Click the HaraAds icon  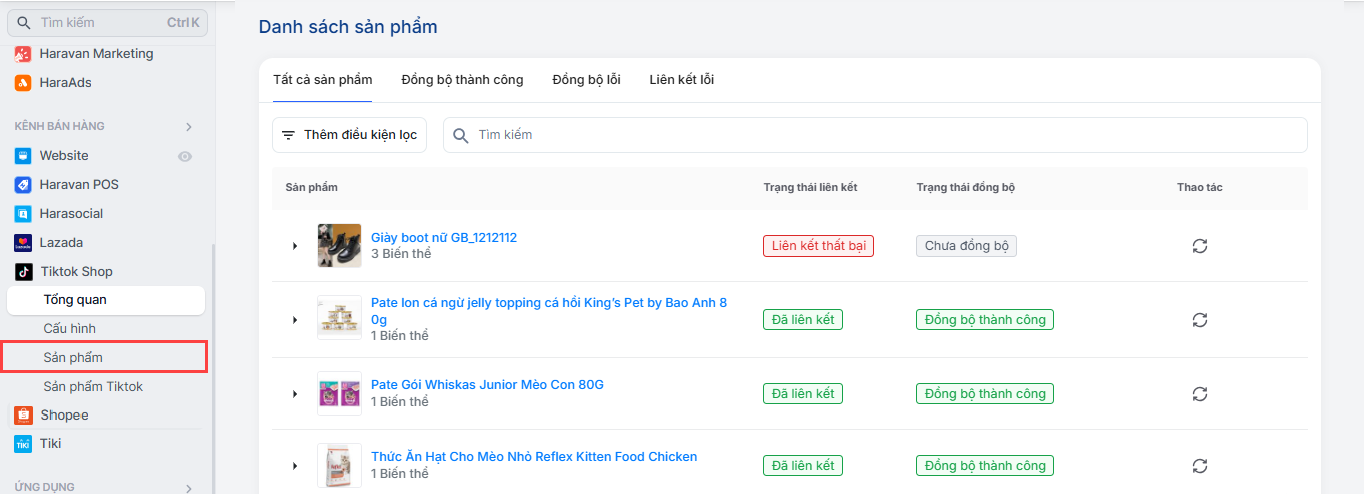click(x=23, y=82)
